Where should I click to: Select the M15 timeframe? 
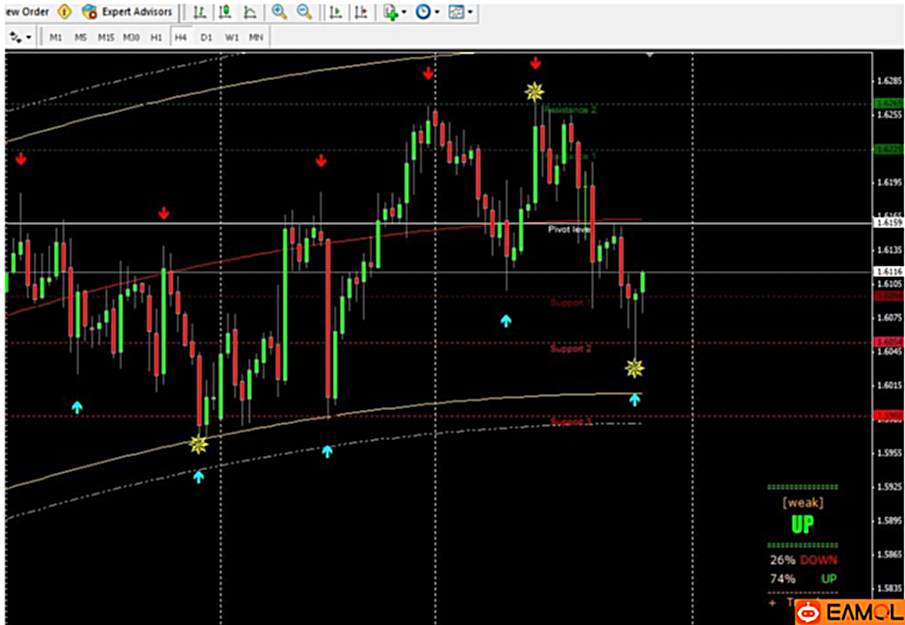tap(105, 37)
